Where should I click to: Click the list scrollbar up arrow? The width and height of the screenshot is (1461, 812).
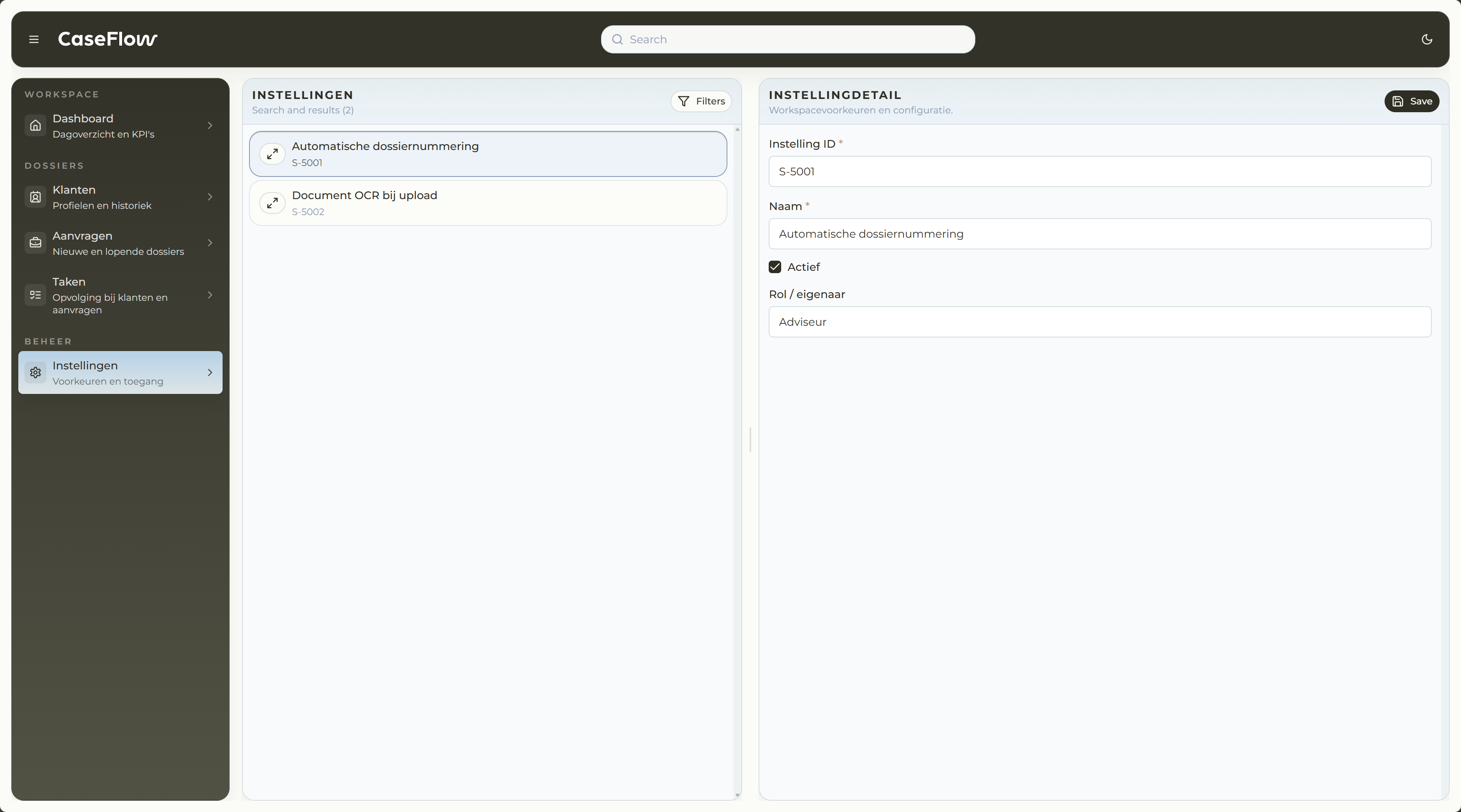point(737,129)
